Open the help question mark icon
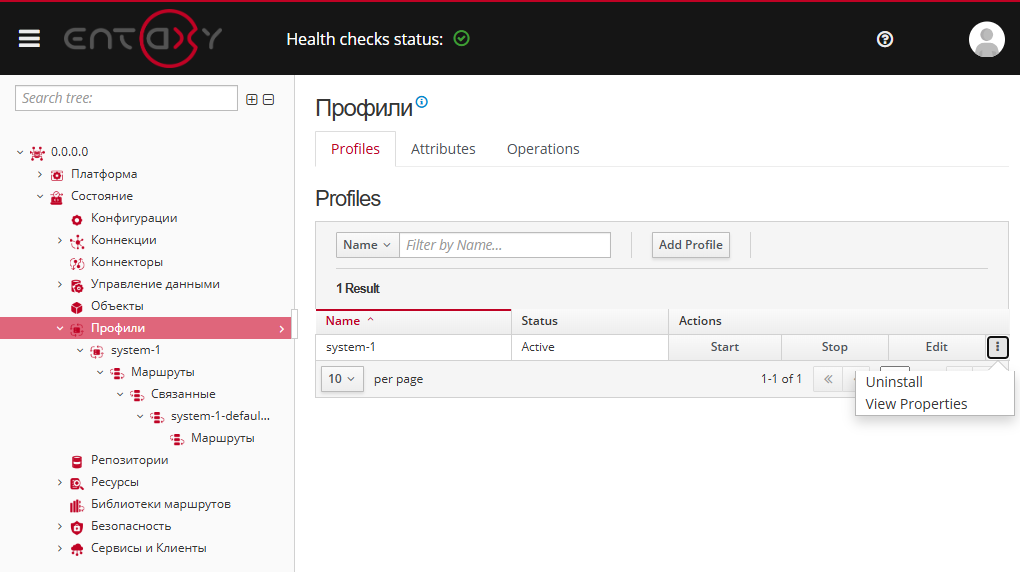This screenshot has height=572, width=1020. [885, 39]
